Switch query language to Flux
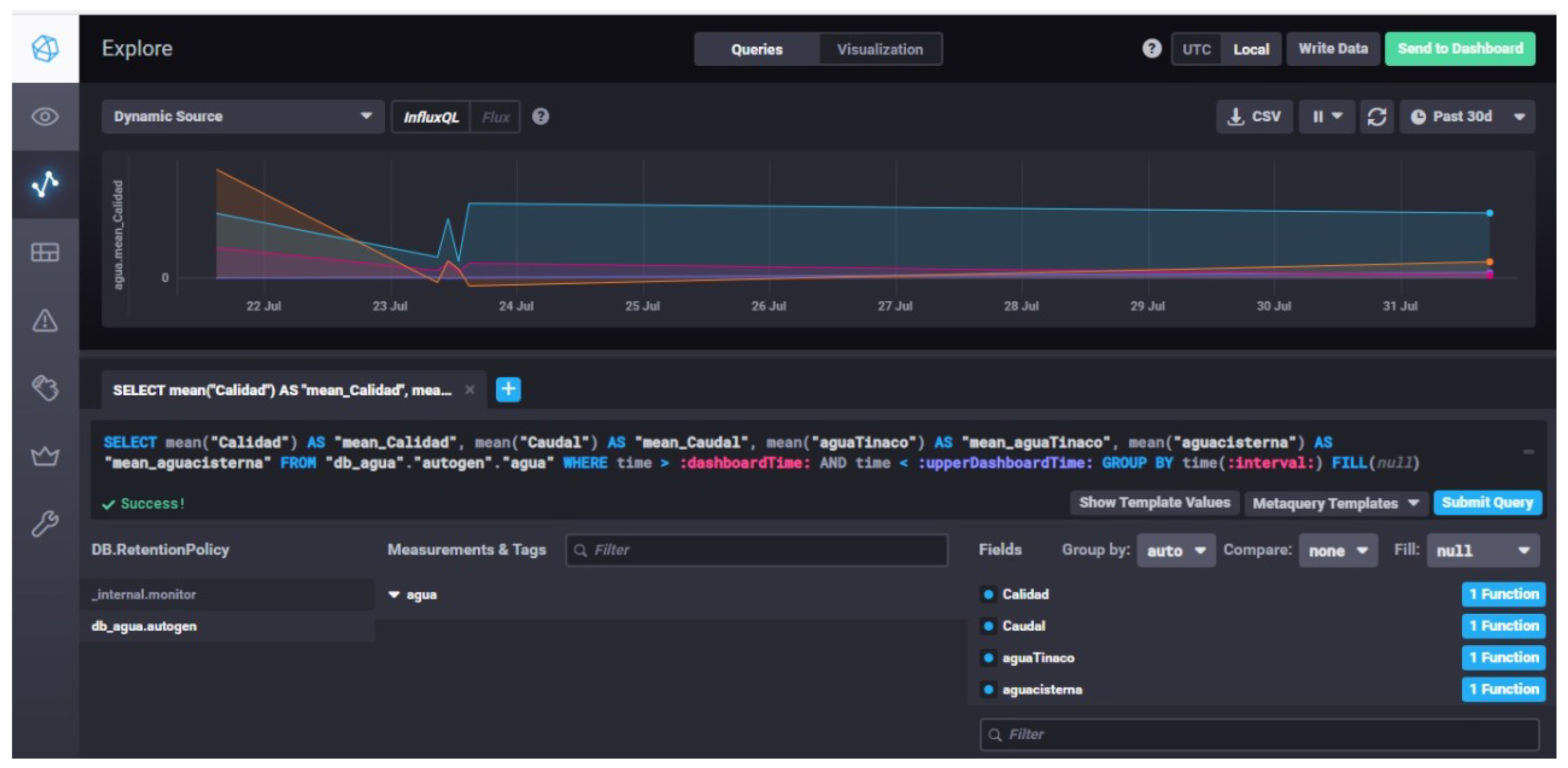Screen dimensions: 1568x768 (x=495, y=117)
